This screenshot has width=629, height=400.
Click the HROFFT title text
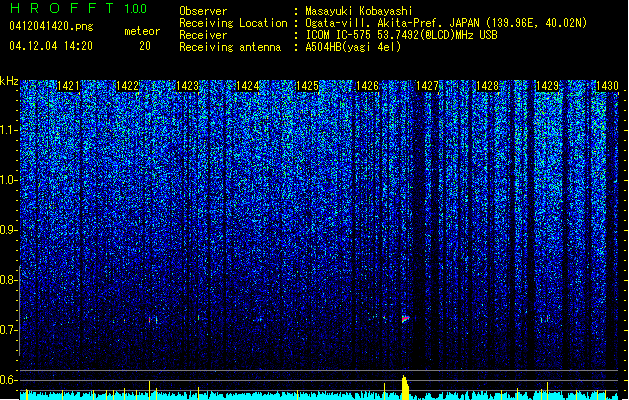pos(62,8)
